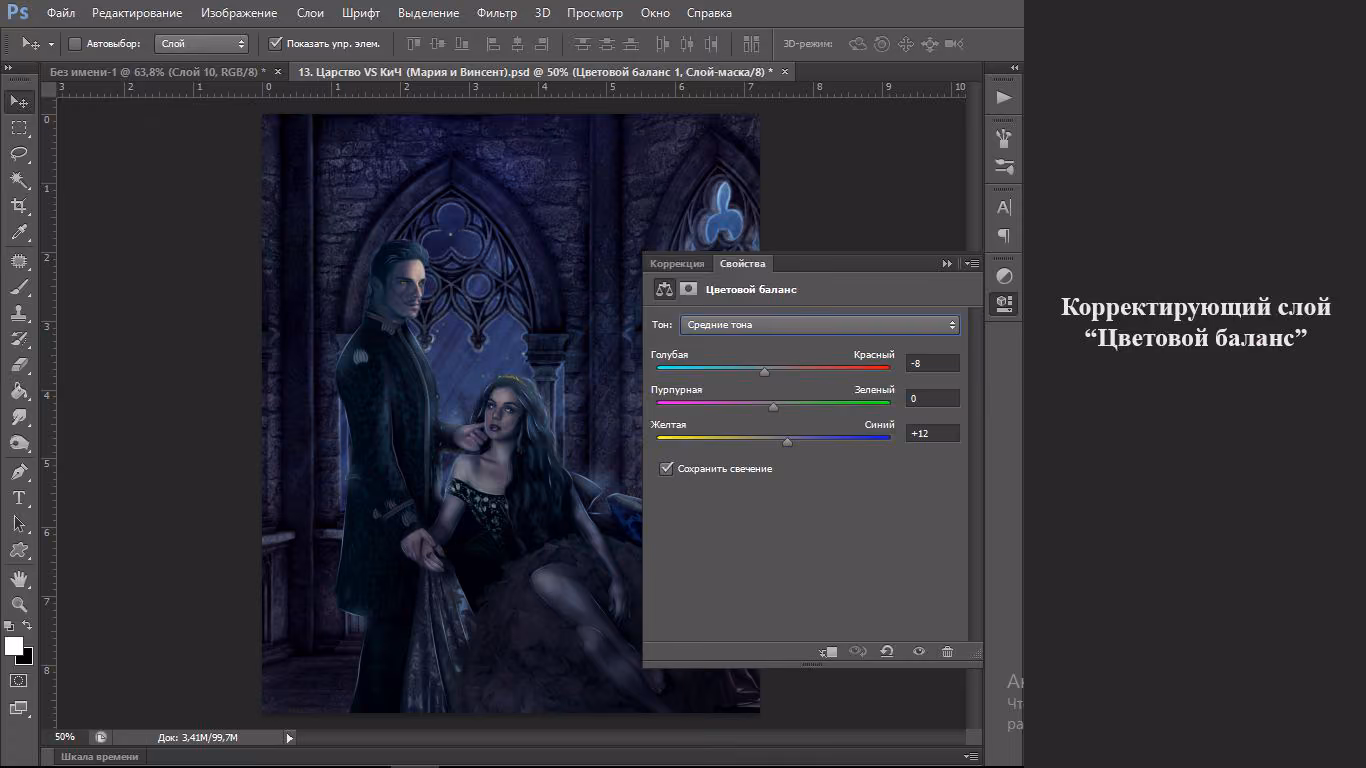Image resolution: width=1366 pixels, height=768 pixels.
Task: Switch to the layer mask properties icon
Action: (689, 289)
